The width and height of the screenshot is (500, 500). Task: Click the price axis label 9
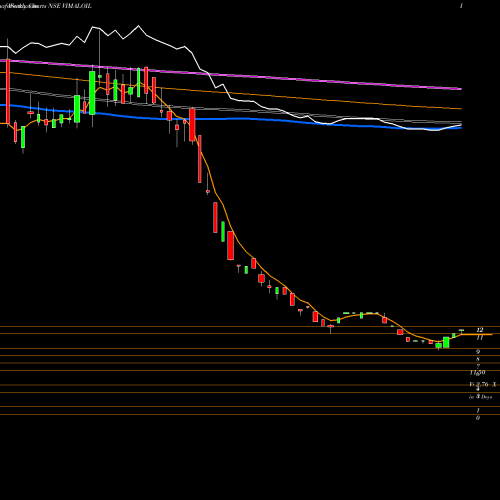pos(478,352)
